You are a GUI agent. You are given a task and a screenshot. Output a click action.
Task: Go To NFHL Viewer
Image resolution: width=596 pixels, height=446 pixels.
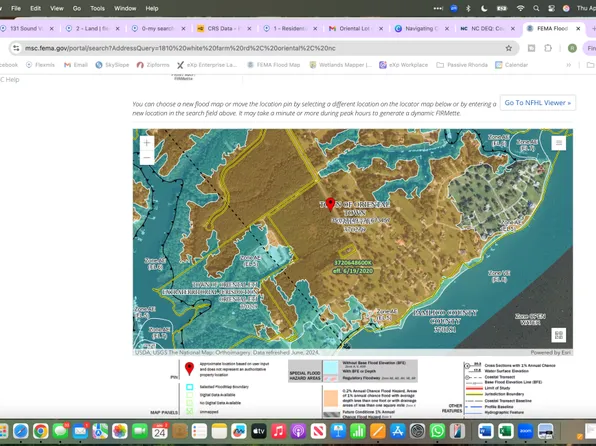coord(537,103)
